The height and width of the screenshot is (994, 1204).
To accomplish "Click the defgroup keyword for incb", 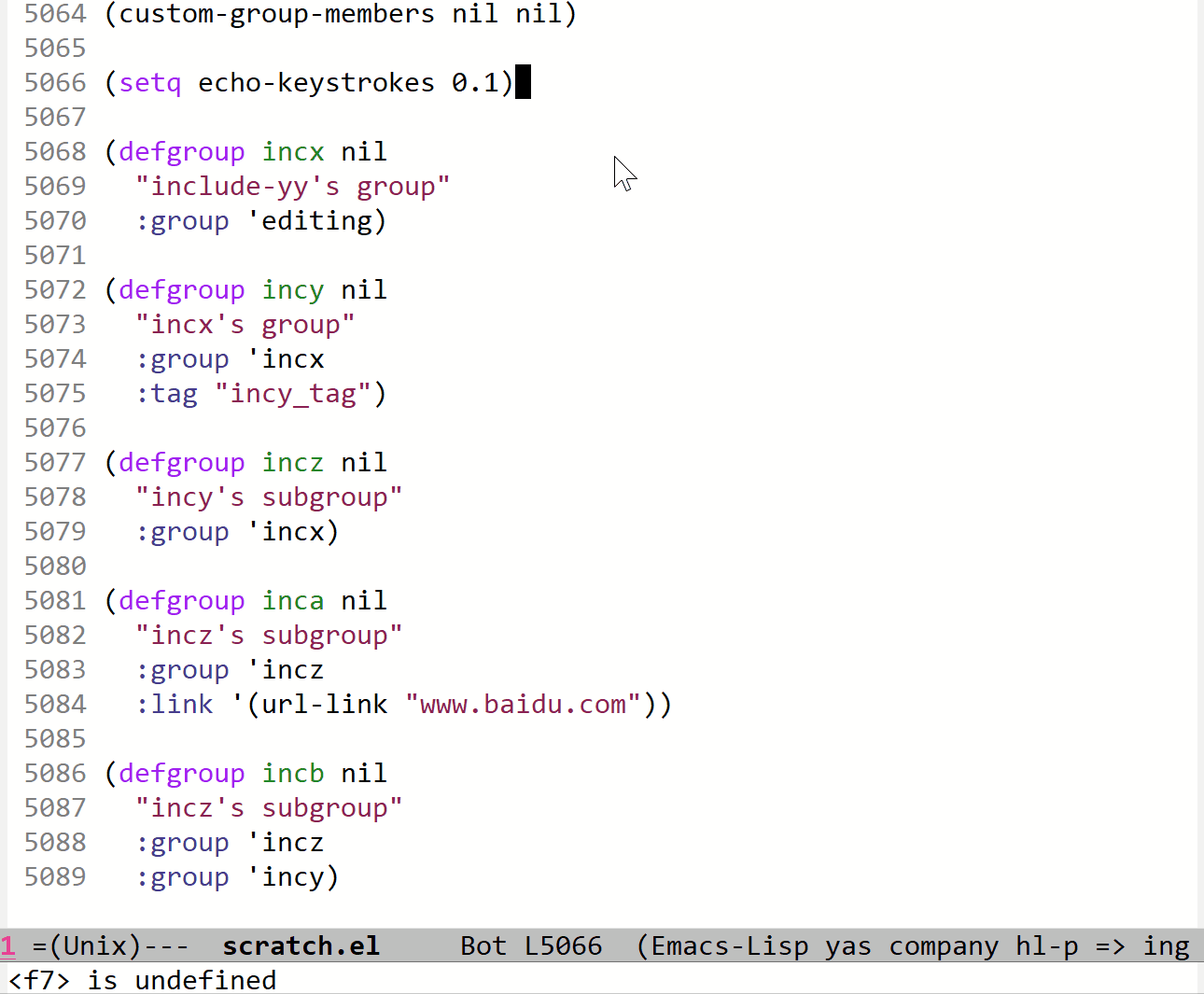I will point(181,773).
